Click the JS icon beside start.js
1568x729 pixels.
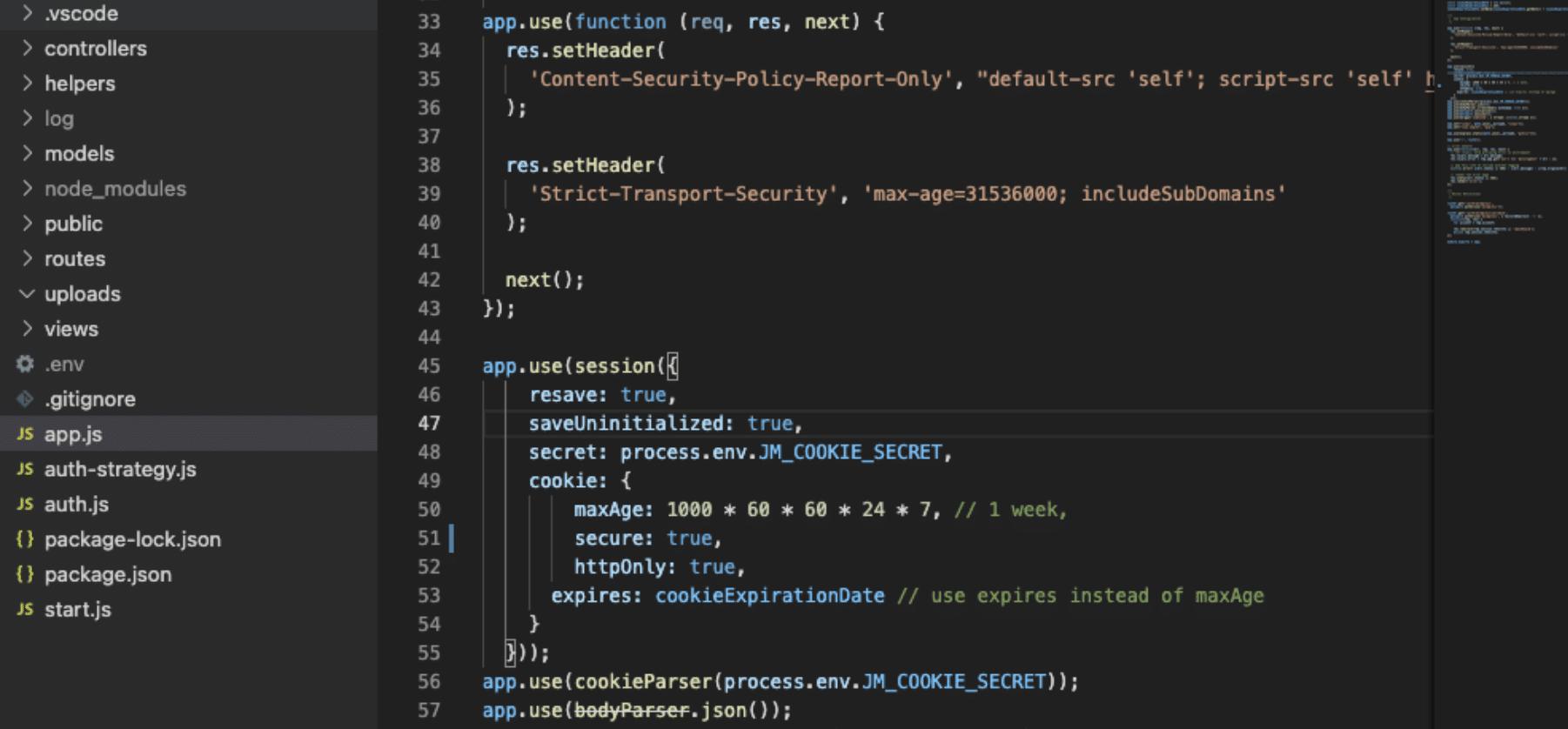point(25,609)
